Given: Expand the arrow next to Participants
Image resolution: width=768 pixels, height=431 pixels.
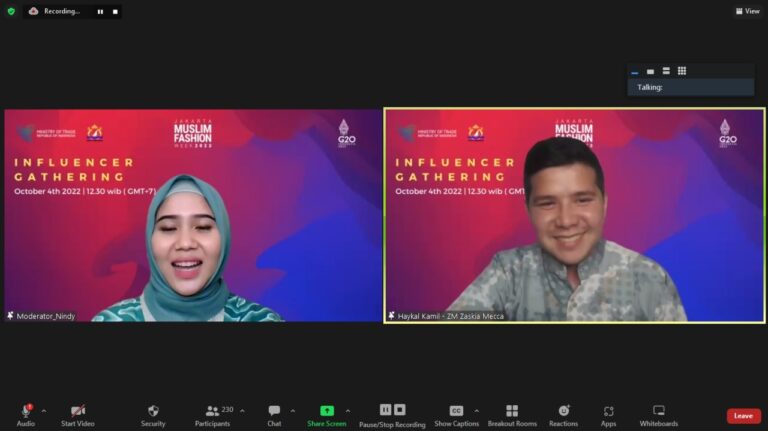Looking at the screenshot, I should (243, 410).
